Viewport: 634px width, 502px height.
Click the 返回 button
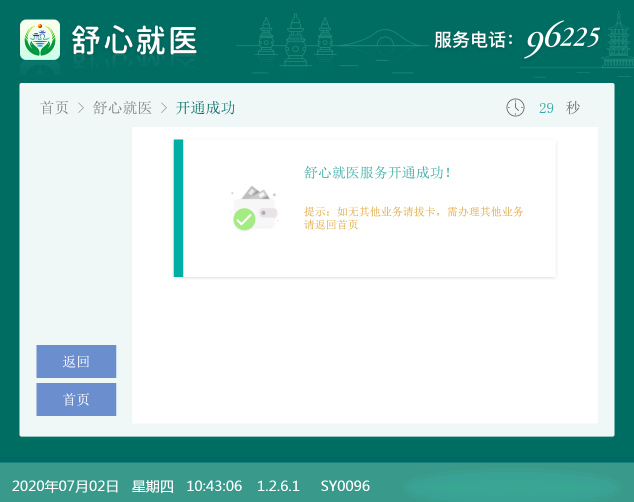point(76,361)
